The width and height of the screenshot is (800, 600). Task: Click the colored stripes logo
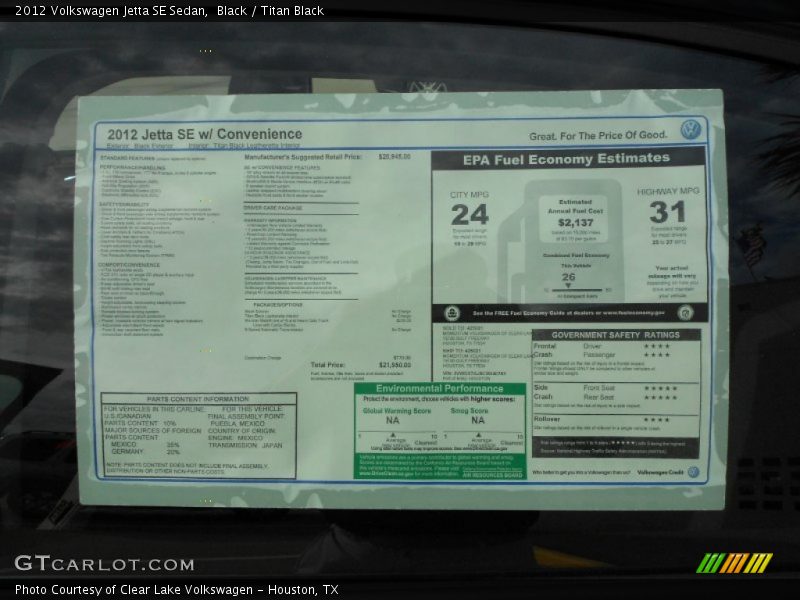pyautogui.click(x=734, y=563)
